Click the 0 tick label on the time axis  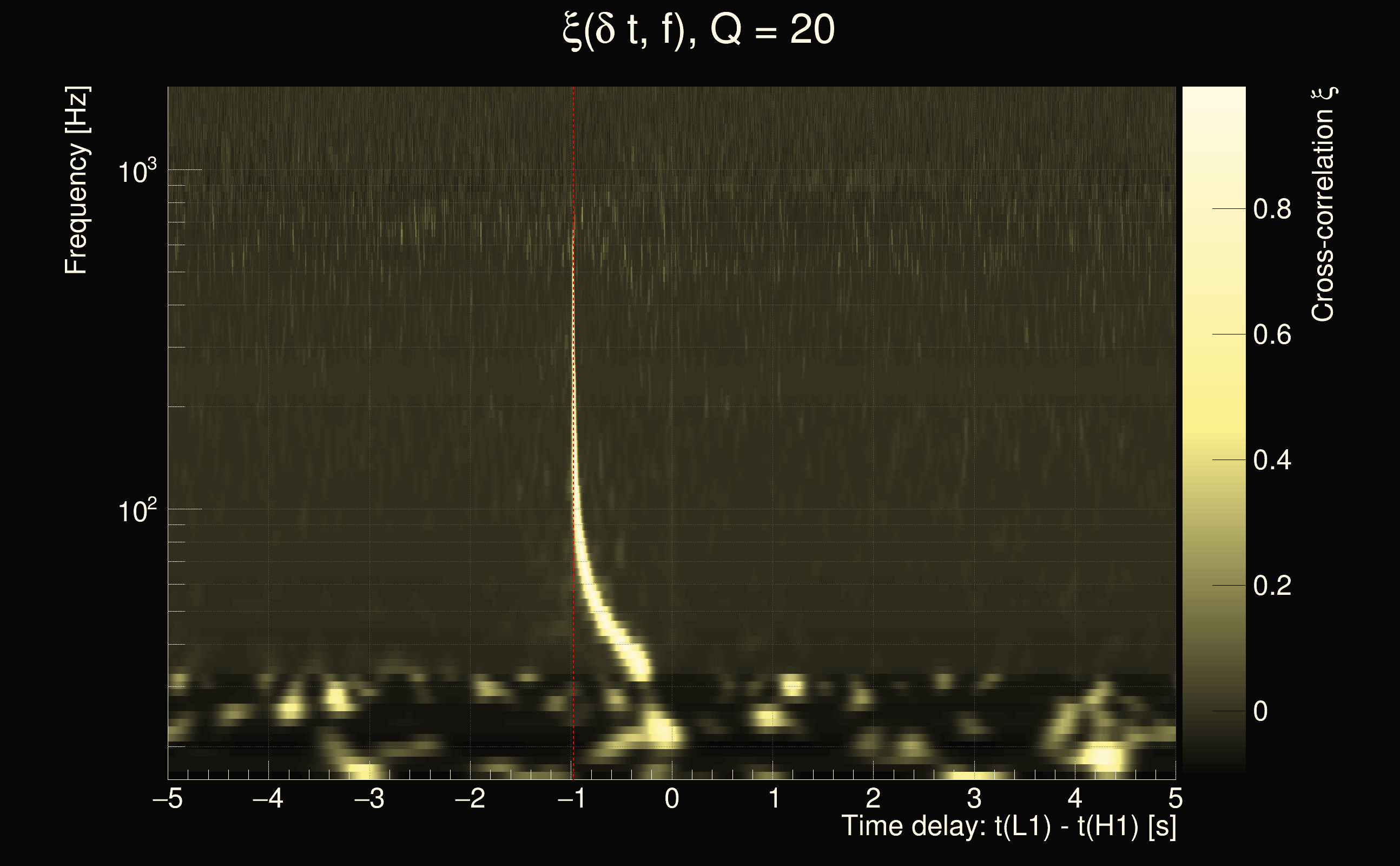click(672, 798)
